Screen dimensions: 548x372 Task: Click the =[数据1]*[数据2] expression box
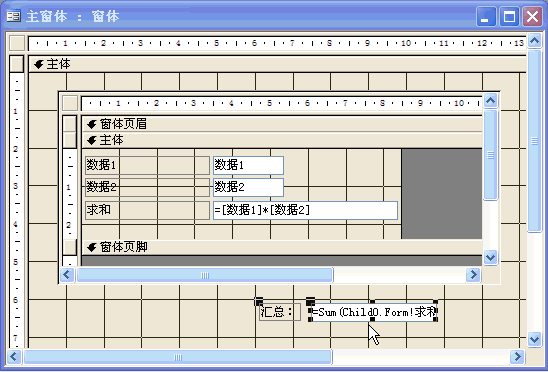(x=305, y=210)
